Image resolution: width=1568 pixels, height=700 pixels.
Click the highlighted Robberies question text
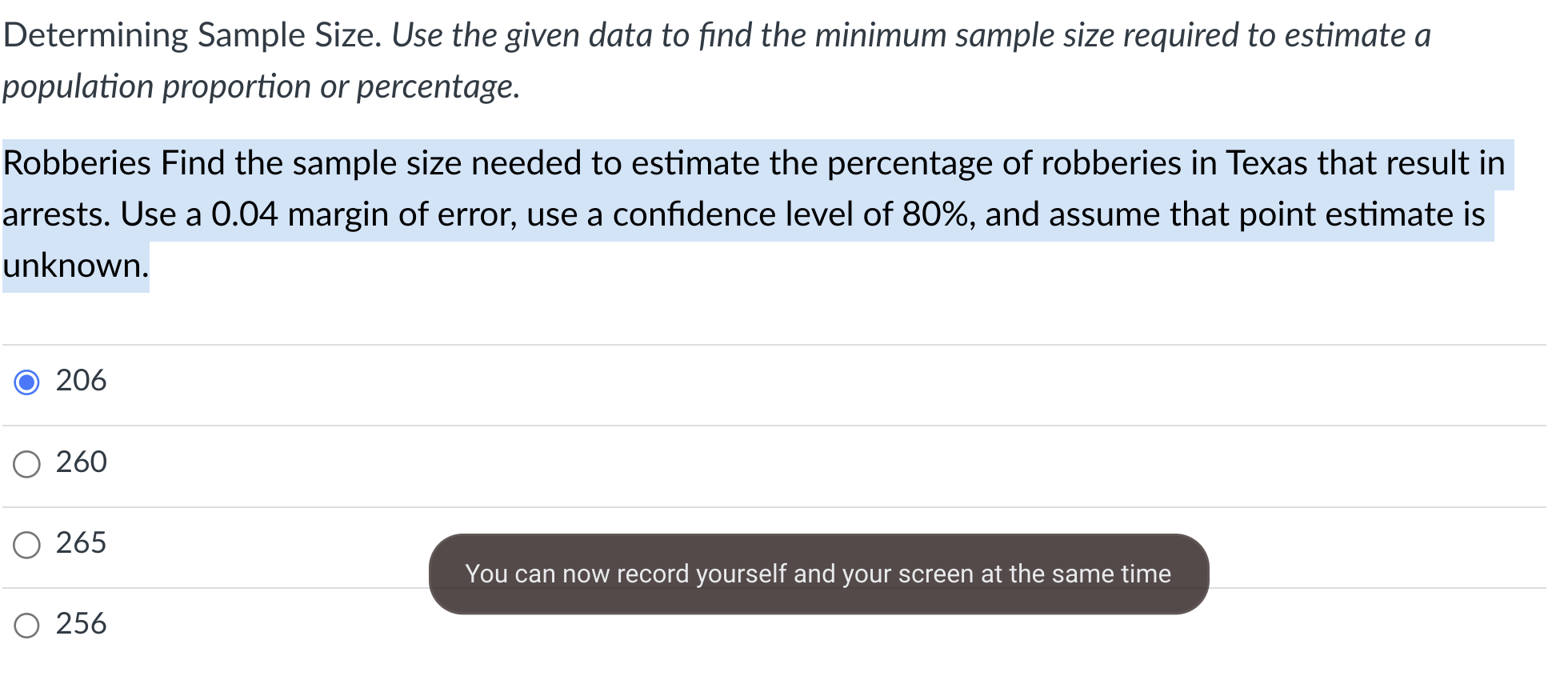pyautogui.click(x=720, y=214)
